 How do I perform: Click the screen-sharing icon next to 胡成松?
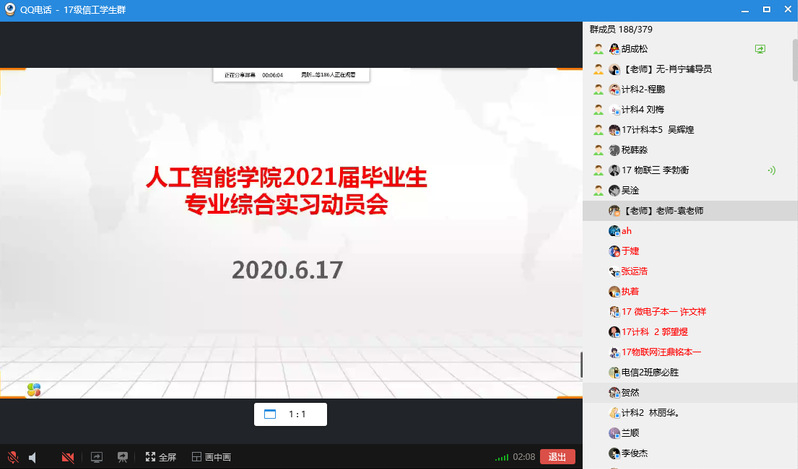click(760, 48)
